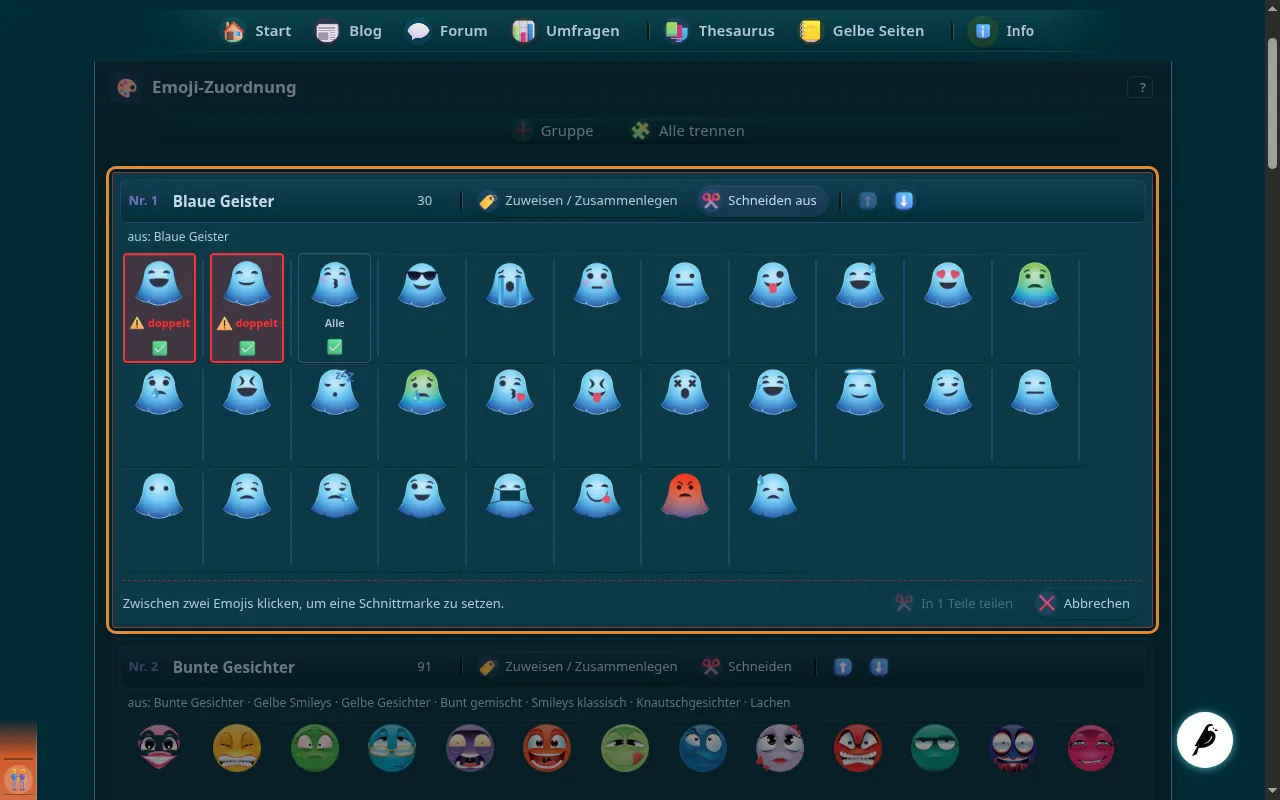Screen dimensions: 1280x800
Task: Move Blaue Geister group up with the arrow
Action: [868, 201]
